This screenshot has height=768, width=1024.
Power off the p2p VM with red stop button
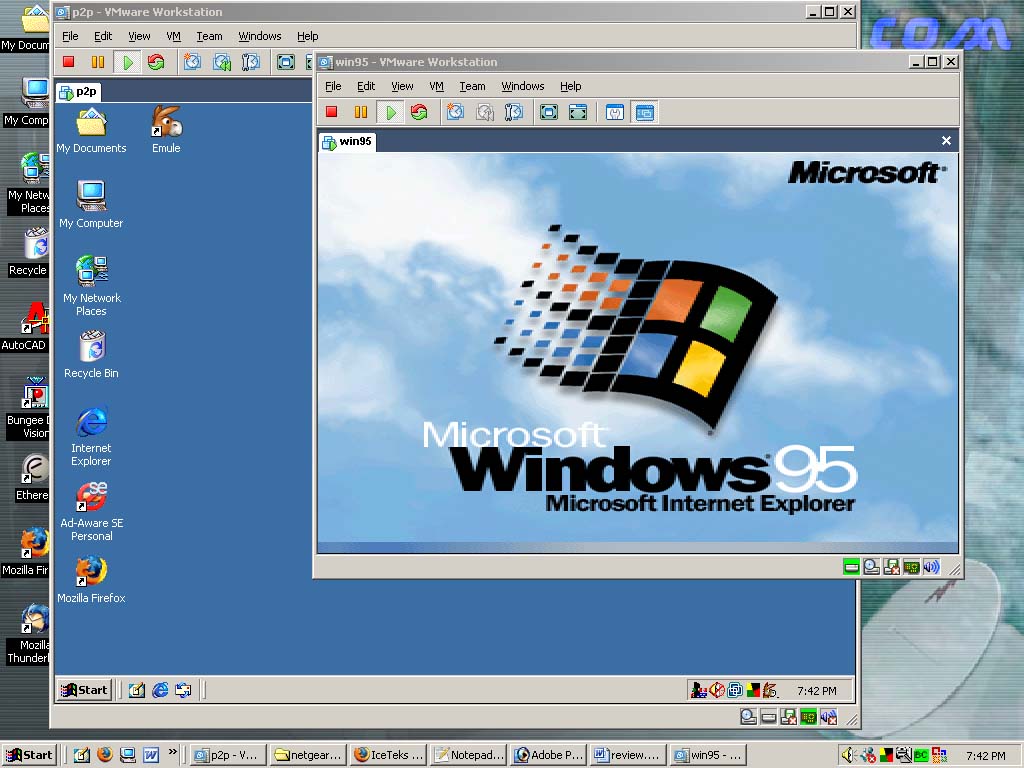[69, 62]
